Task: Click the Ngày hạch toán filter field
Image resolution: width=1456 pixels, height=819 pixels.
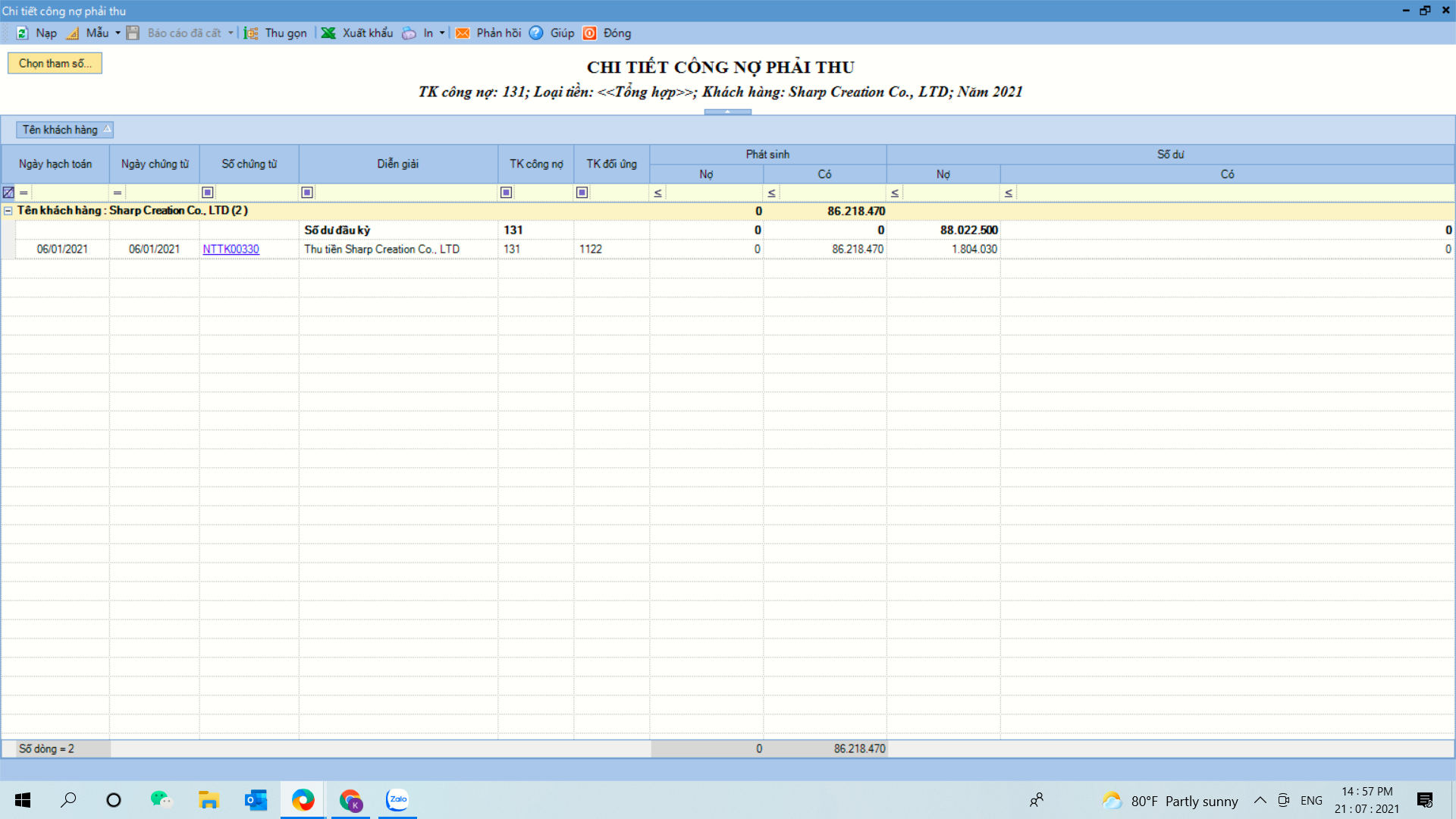Action: click(68, 193)
